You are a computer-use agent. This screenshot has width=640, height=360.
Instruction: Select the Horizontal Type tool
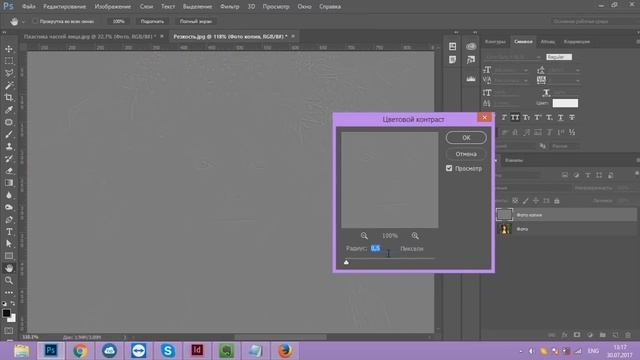[x=9, y=232]
